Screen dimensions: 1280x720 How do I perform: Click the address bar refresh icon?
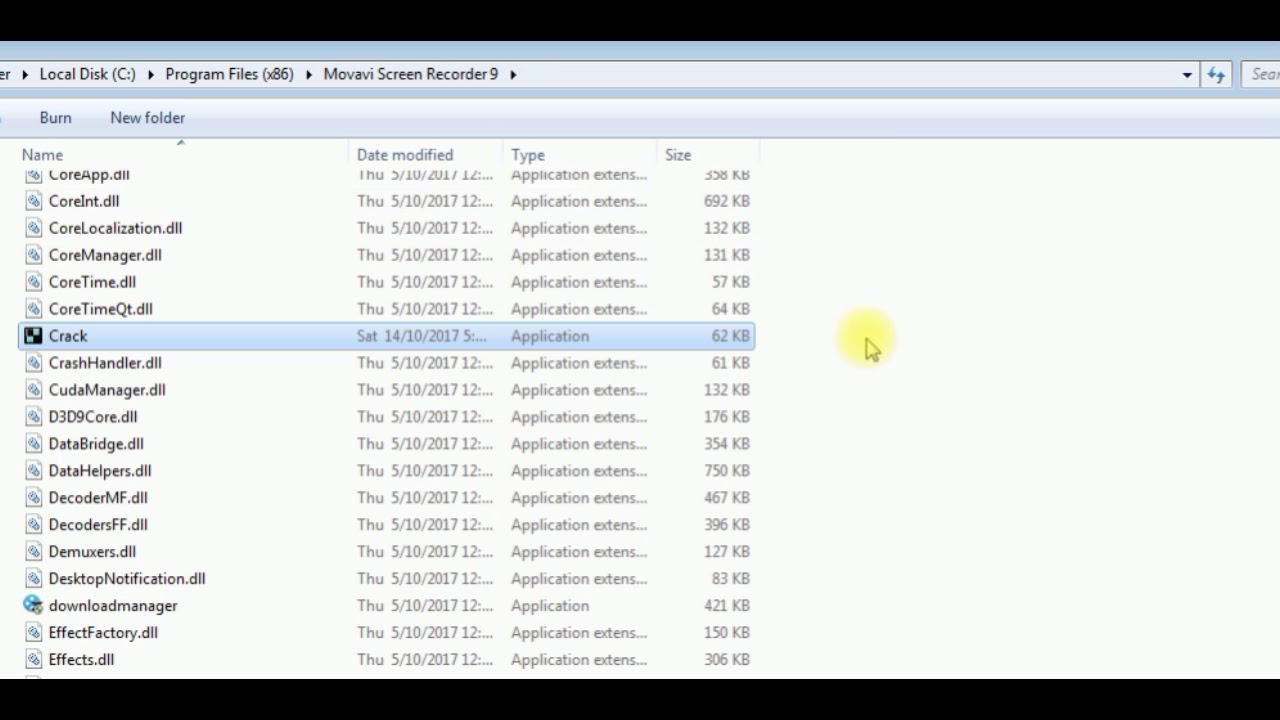(1216, 74)
